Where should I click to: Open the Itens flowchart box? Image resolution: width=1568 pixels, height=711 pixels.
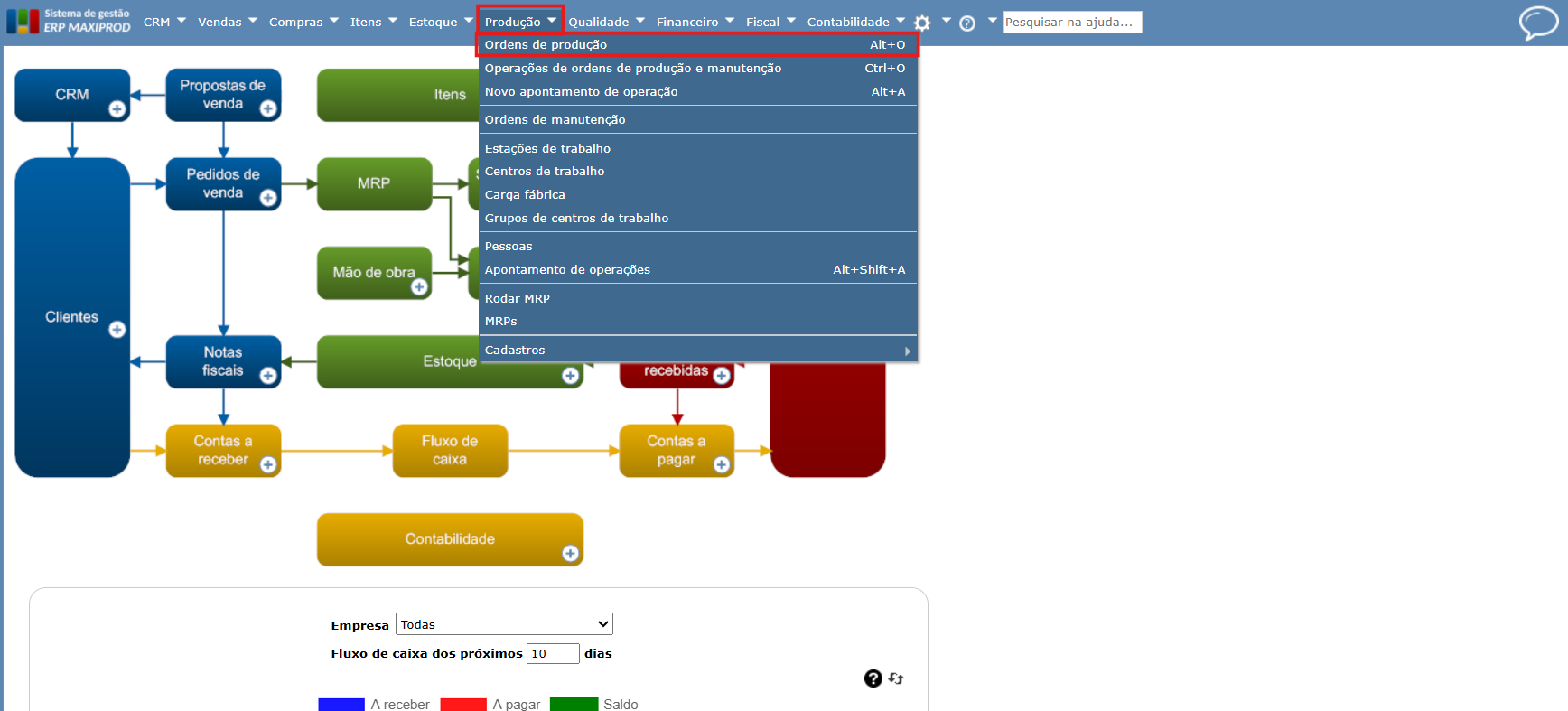coord(397,95)
